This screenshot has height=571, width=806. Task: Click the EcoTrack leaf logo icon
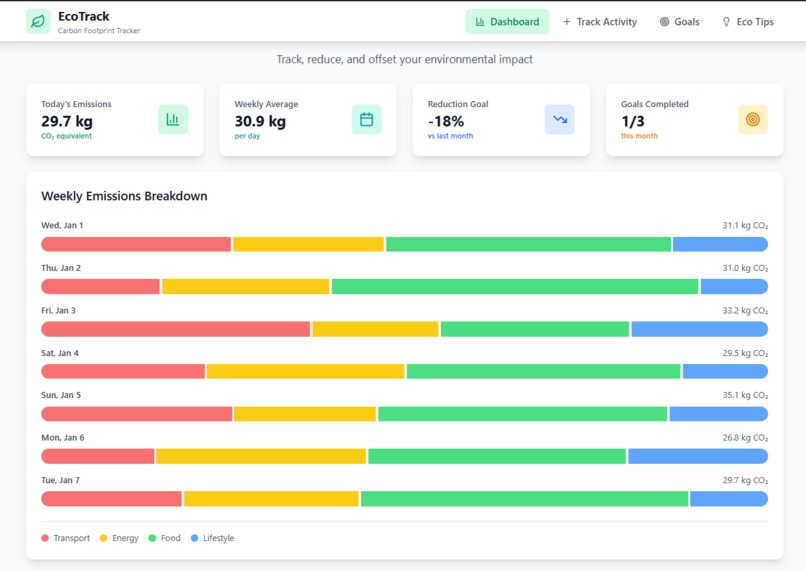point(38,21)
